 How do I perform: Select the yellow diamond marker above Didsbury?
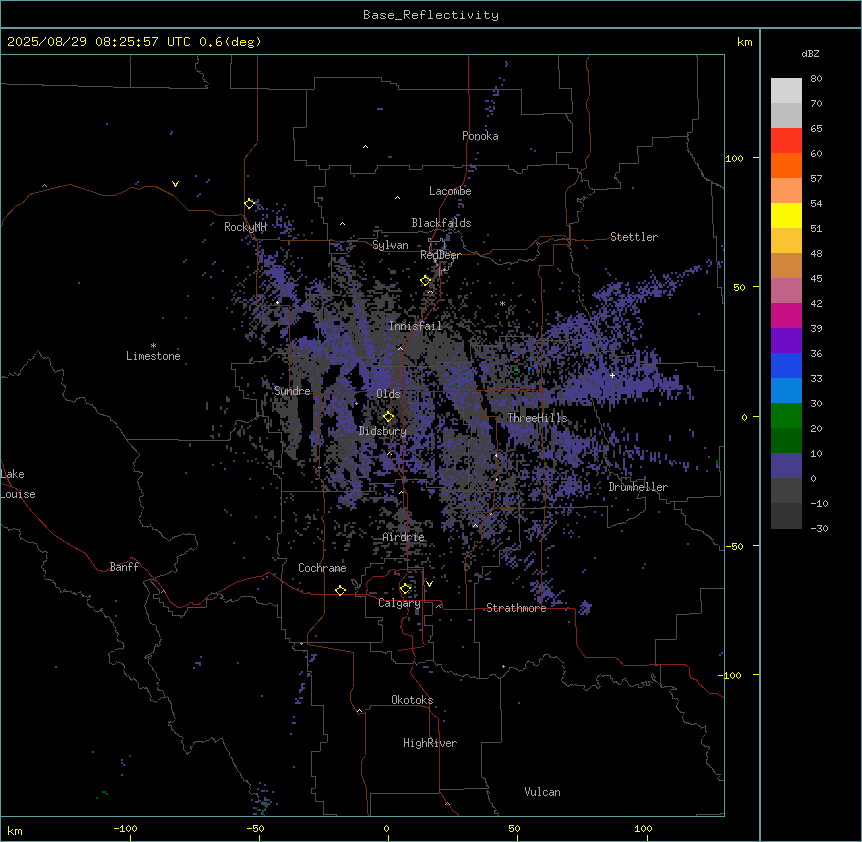pos(389,417)
